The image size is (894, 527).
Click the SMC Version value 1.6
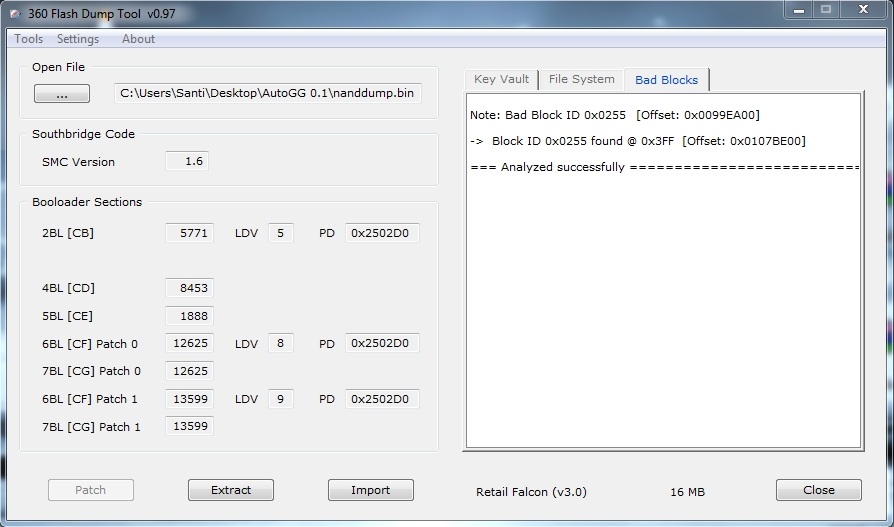[187, 161]
